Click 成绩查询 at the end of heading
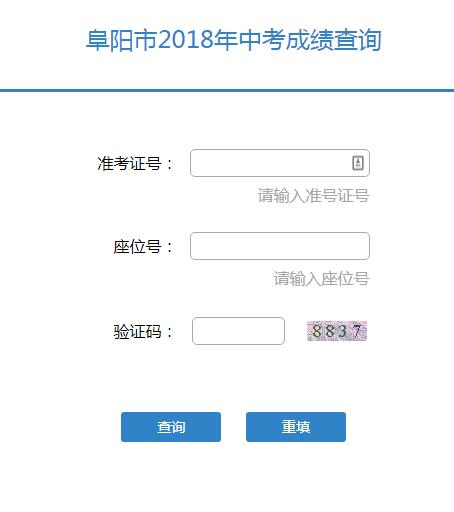The image size is (454, 512). point(334,40)
